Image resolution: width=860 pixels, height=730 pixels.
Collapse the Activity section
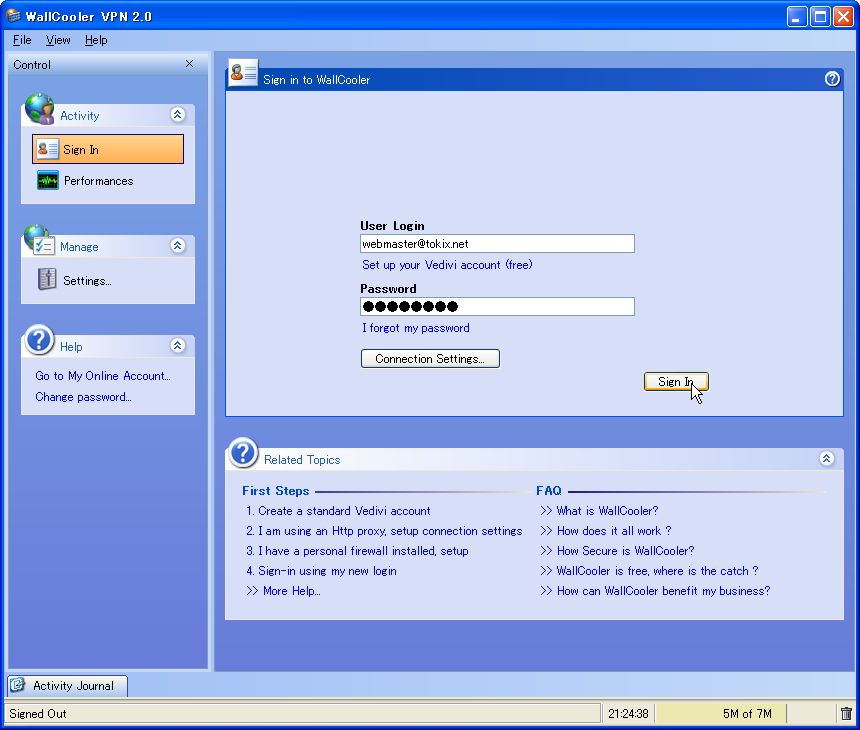pyautogui.click(x=177, y=115)
